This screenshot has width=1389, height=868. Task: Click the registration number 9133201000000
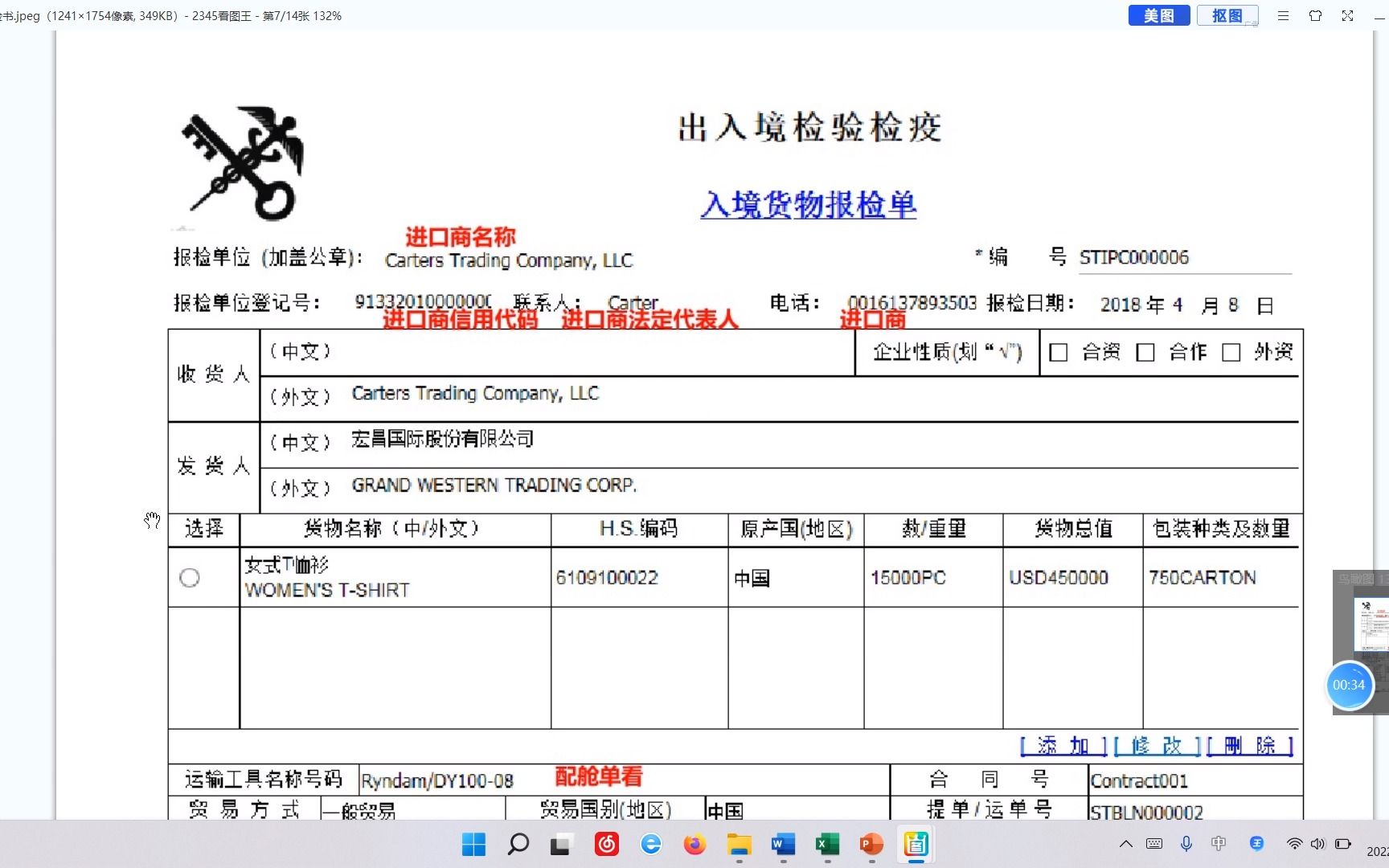tap(423, 301)
